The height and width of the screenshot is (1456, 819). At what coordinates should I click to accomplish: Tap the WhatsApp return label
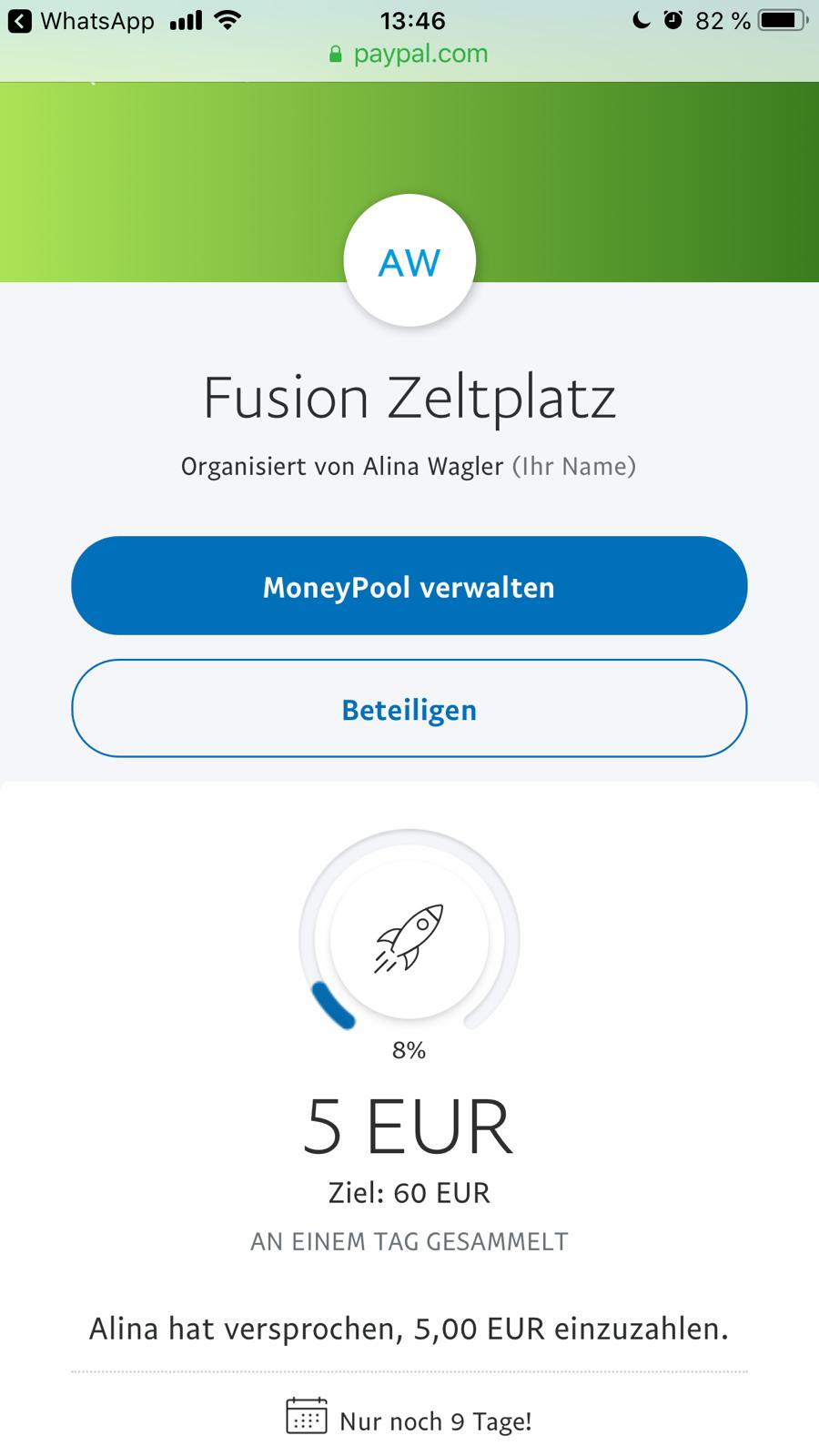point(97,21)
